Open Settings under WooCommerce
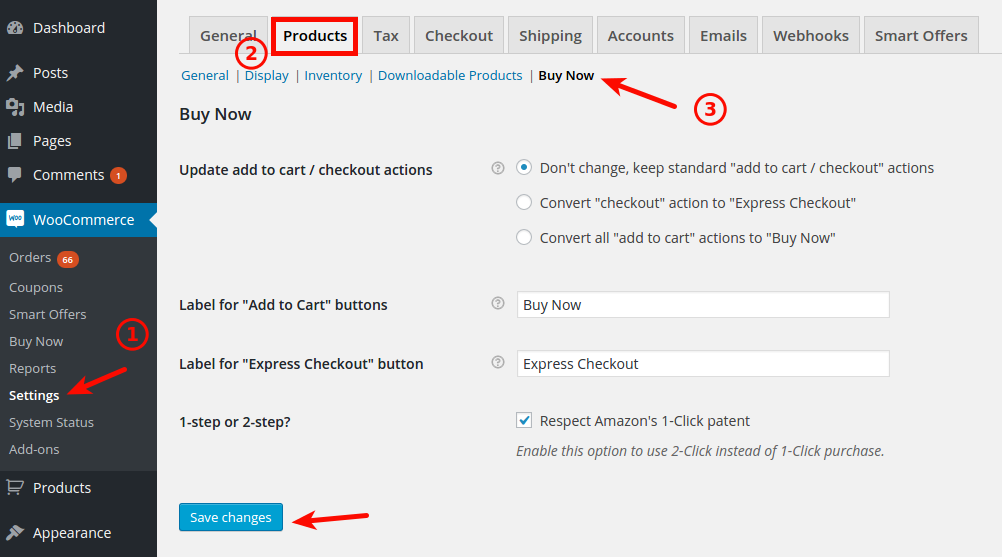This screenshot has width=1002, height=557. click(x=34, y=395)
